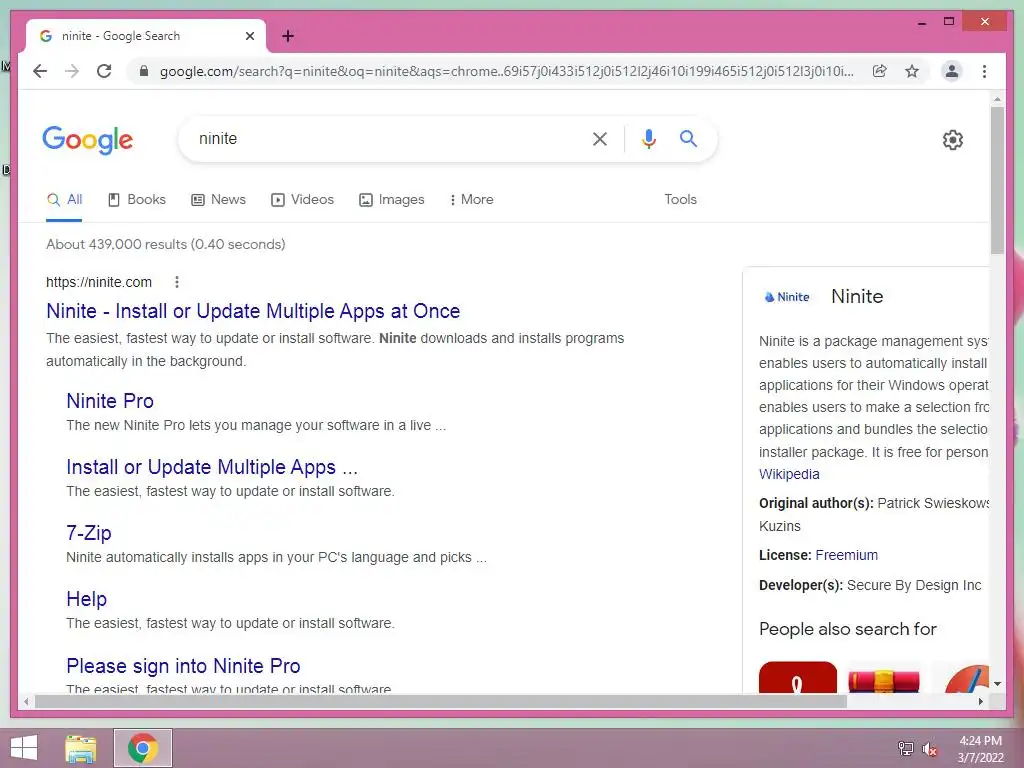Bookmark this page with the star icon

[x=912, y=71]
